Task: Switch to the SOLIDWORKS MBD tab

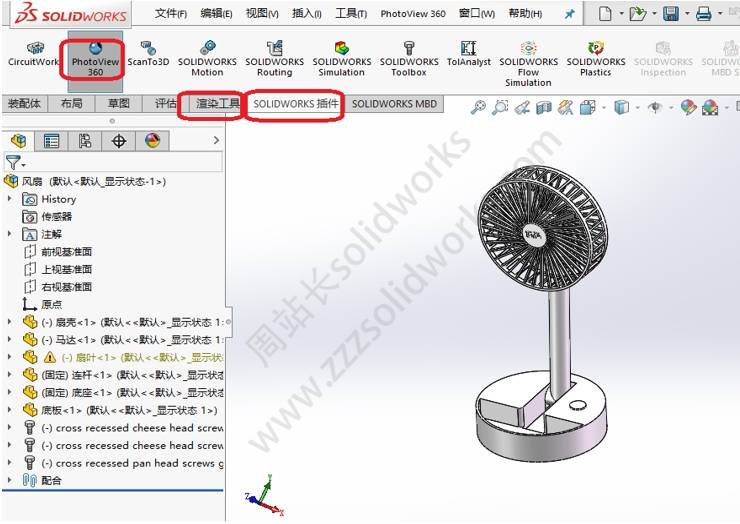Action: point(394,103)
